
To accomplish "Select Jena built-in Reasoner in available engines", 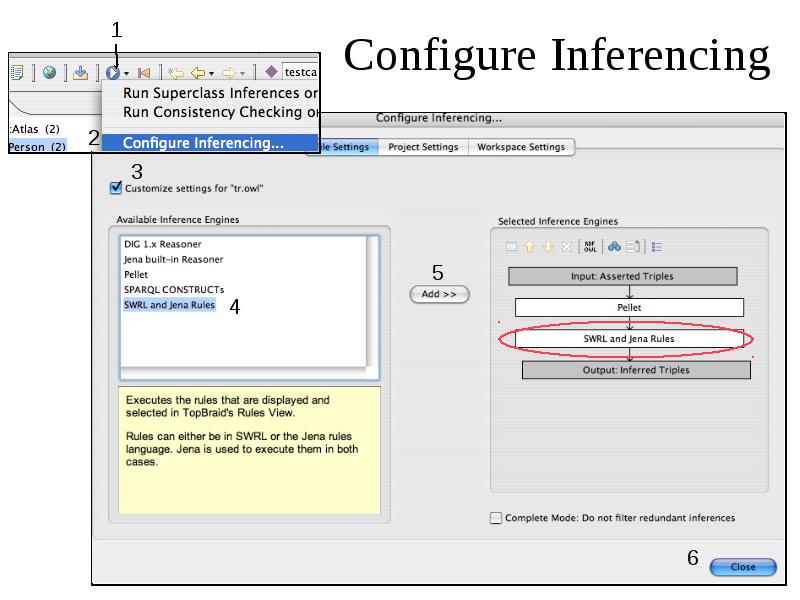I will pos(173,259).
